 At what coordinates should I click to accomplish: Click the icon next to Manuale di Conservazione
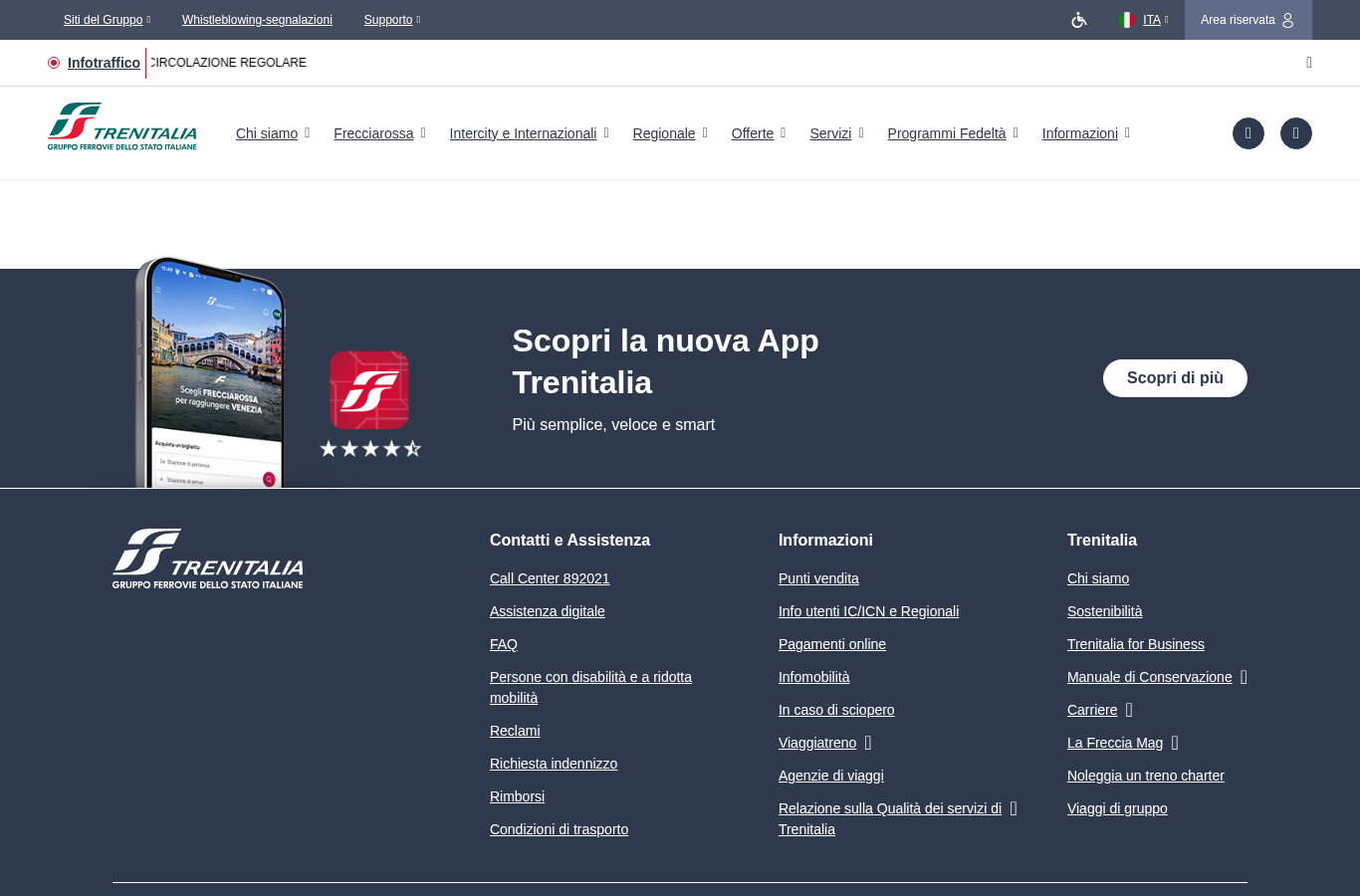pos(1244,677)
